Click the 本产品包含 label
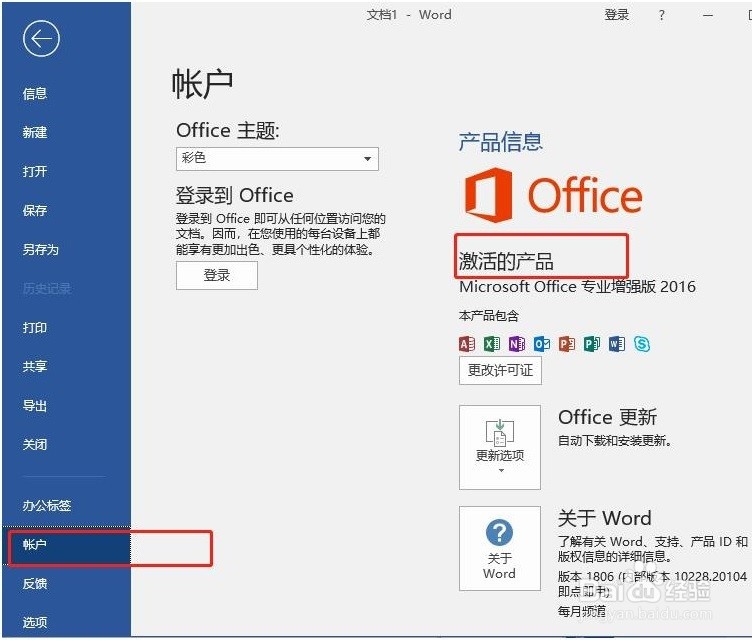This screenshot has width=754, height=640. 489,316
